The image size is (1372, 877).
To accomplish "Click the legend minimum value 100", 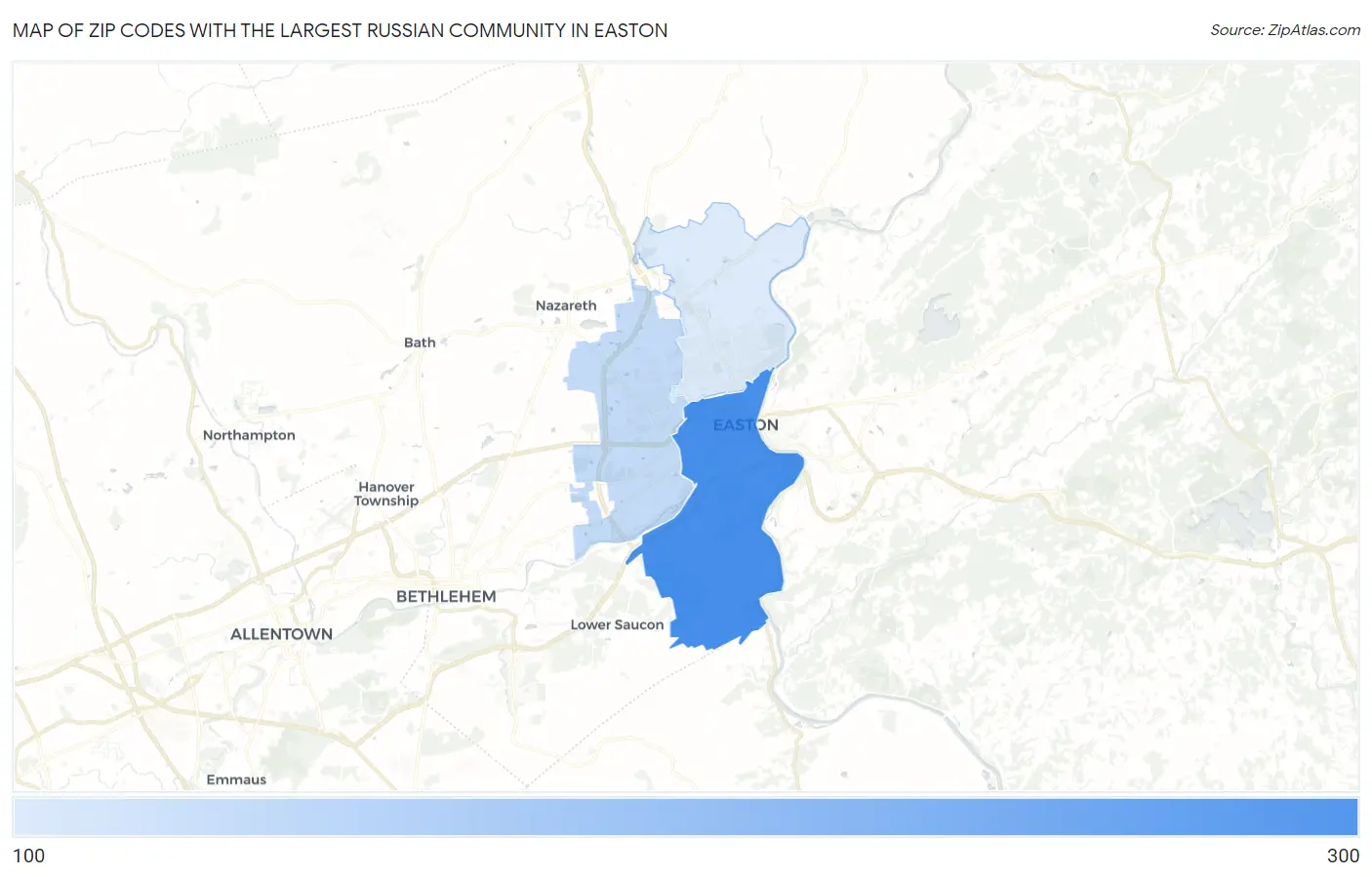I will pos(28,856).
